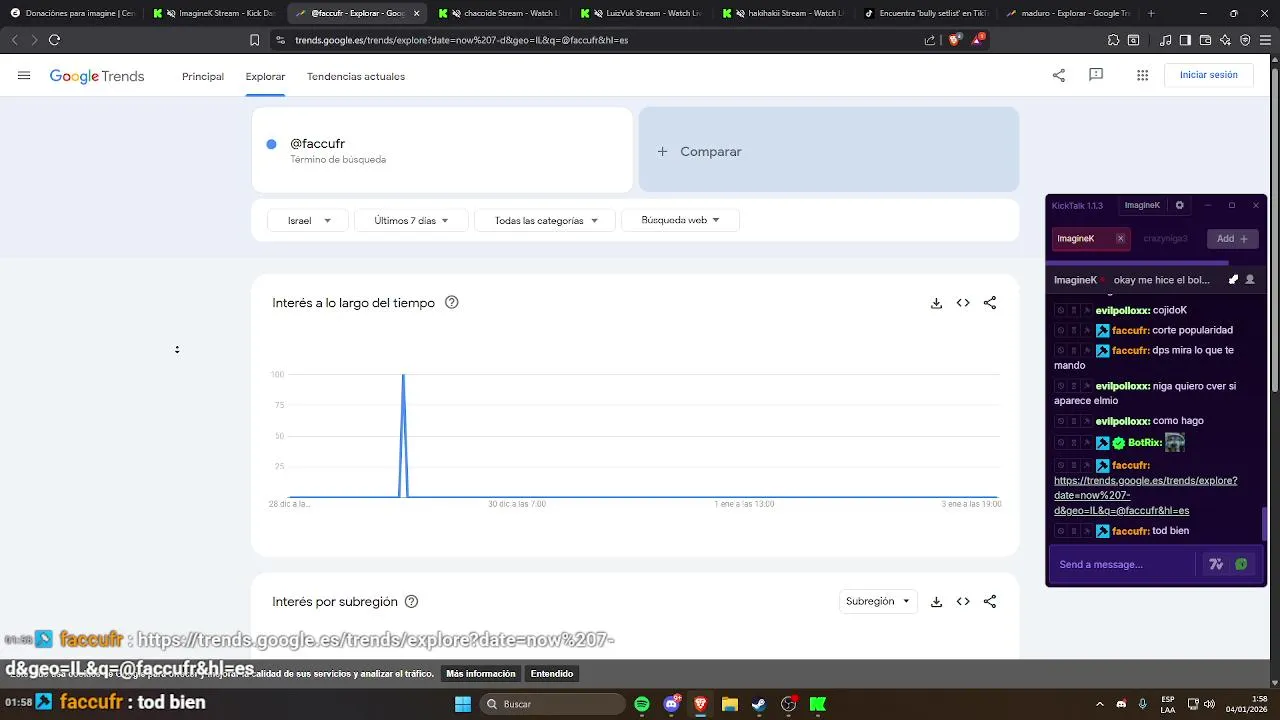Image resolution: width=1280 pixels, height=720 pixels.
Task: Click the blue color dot beside @faccufr
Action: tap(271, 144)
